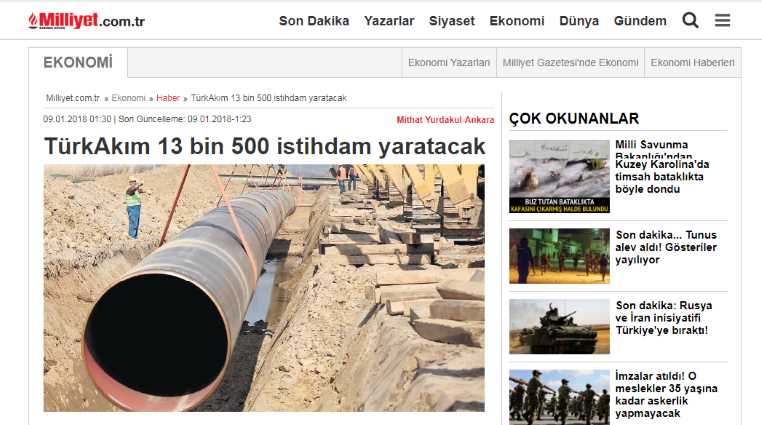This screenshot has width=762, height=425.
Task: Open the search magnifier icon
Action: point(690,20)
